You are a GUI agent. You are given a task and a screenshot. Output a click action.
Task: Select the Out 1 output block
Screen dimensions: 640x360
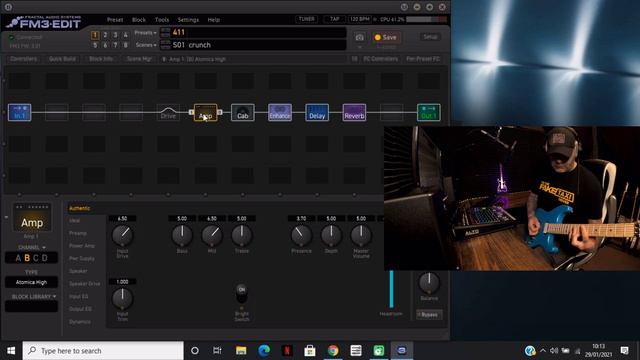[429, 112]
